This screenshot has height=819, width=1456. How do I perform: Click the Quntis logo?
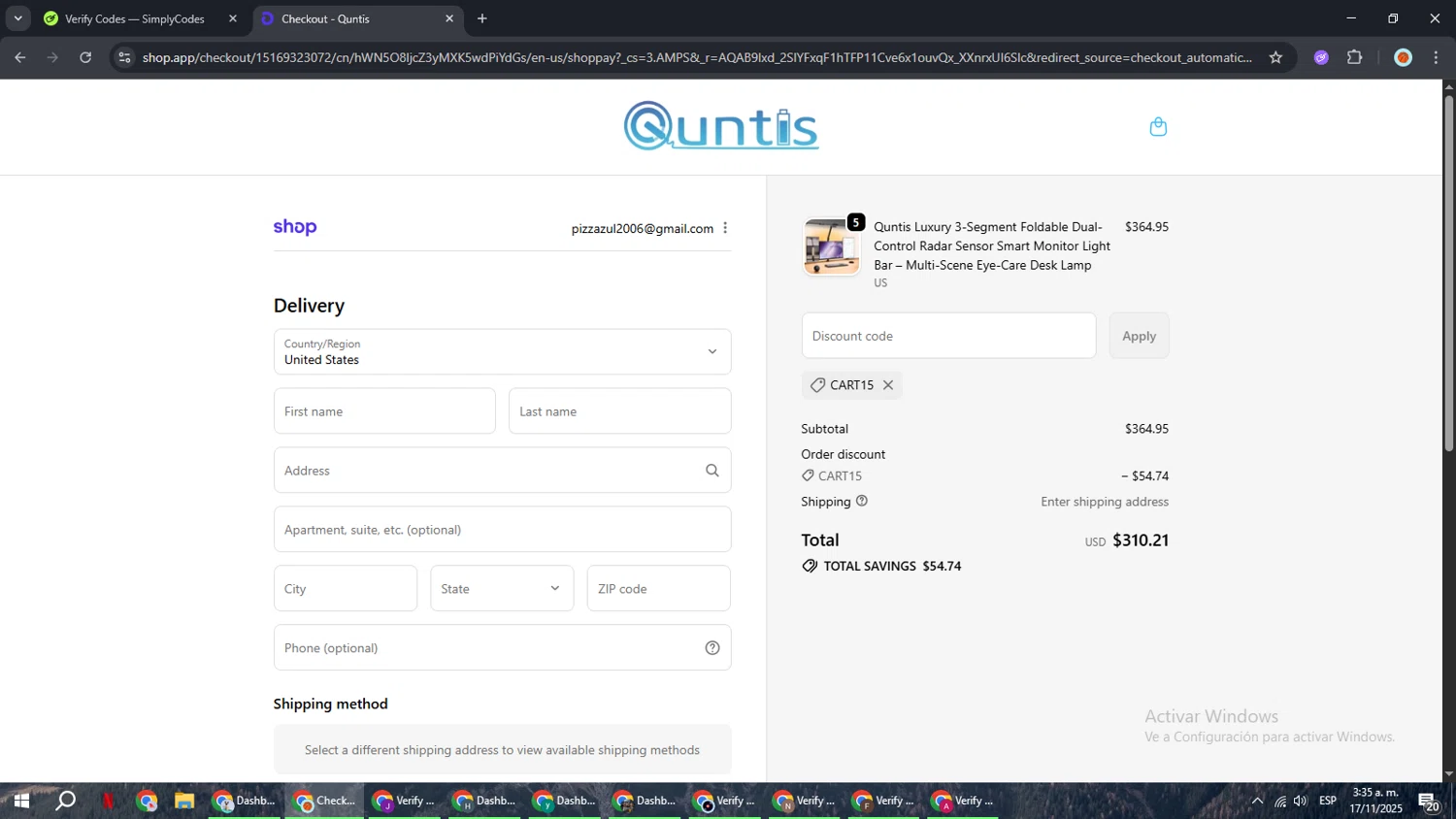721,126
